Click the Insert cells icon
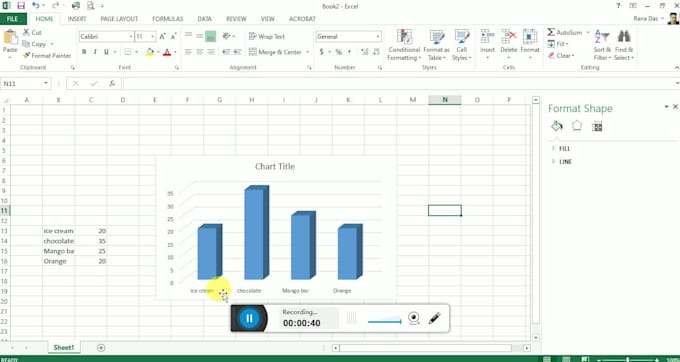 tap(487, 37)
